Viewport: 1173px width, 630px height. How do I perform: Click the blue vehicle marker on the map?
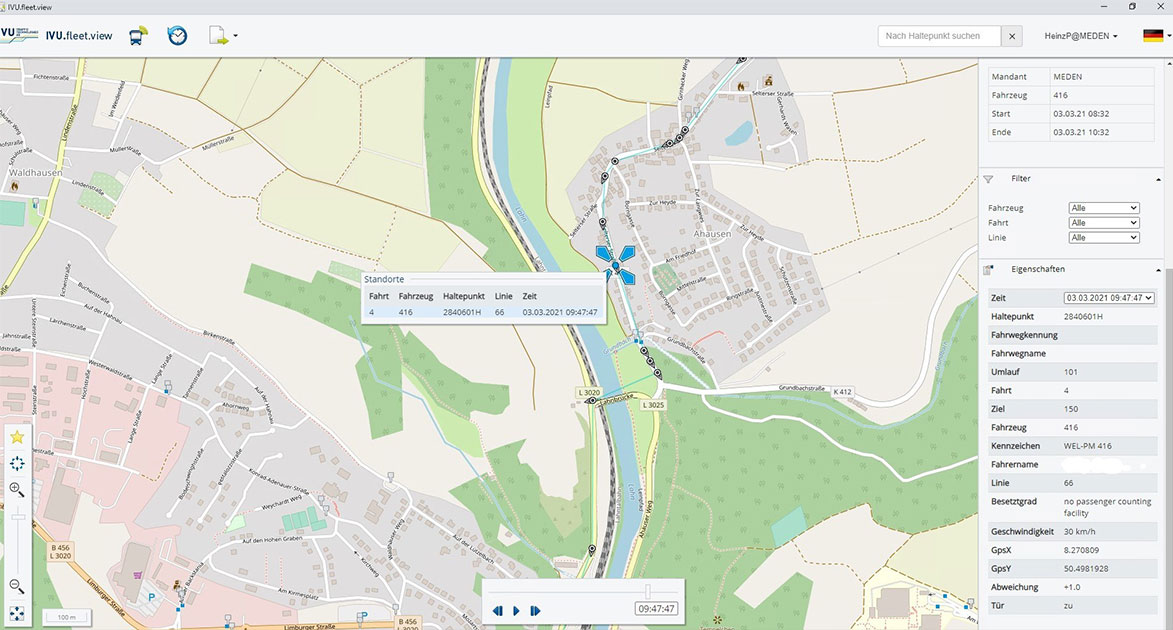616,265
